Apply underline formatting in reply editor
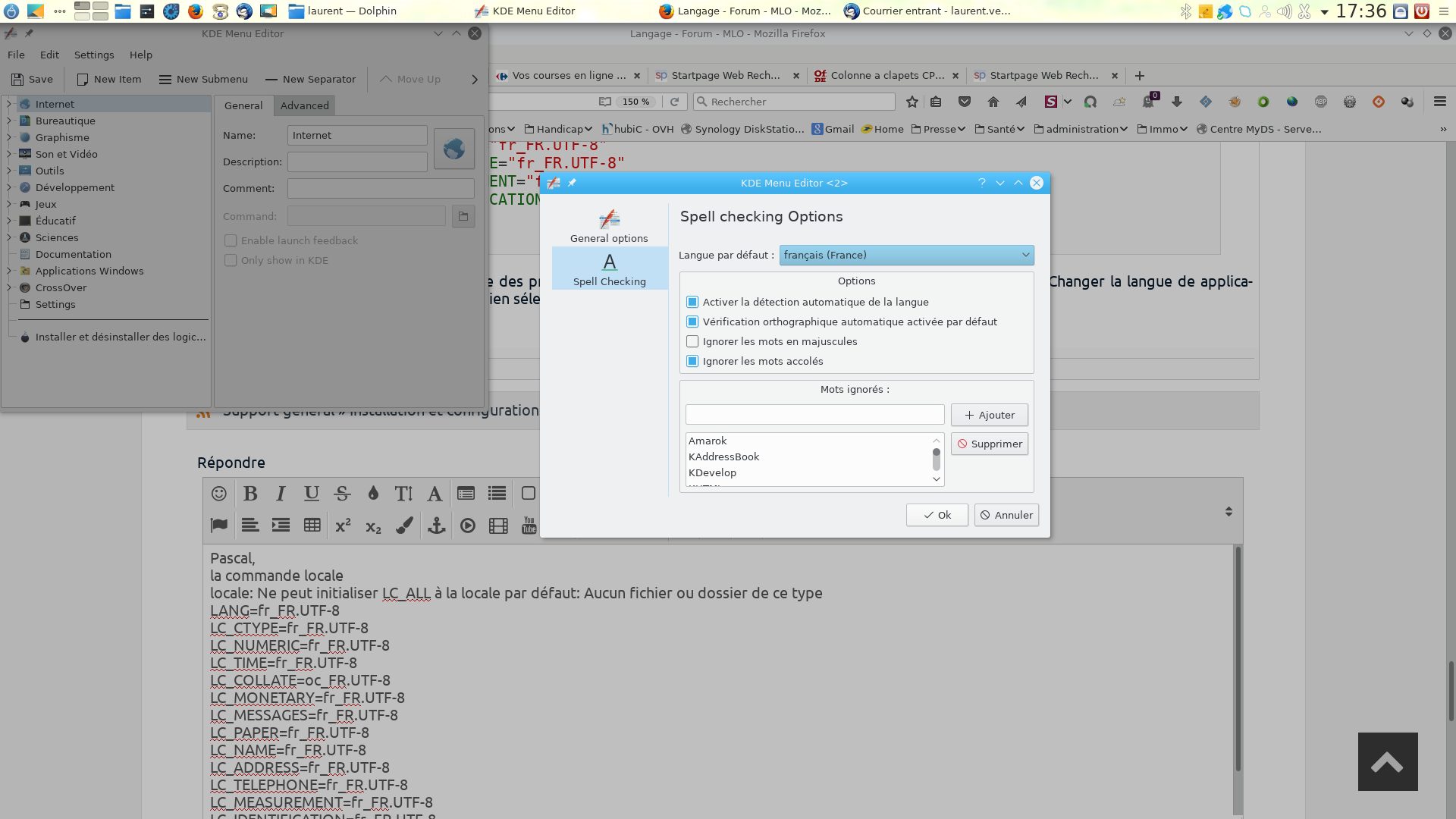 312,494
